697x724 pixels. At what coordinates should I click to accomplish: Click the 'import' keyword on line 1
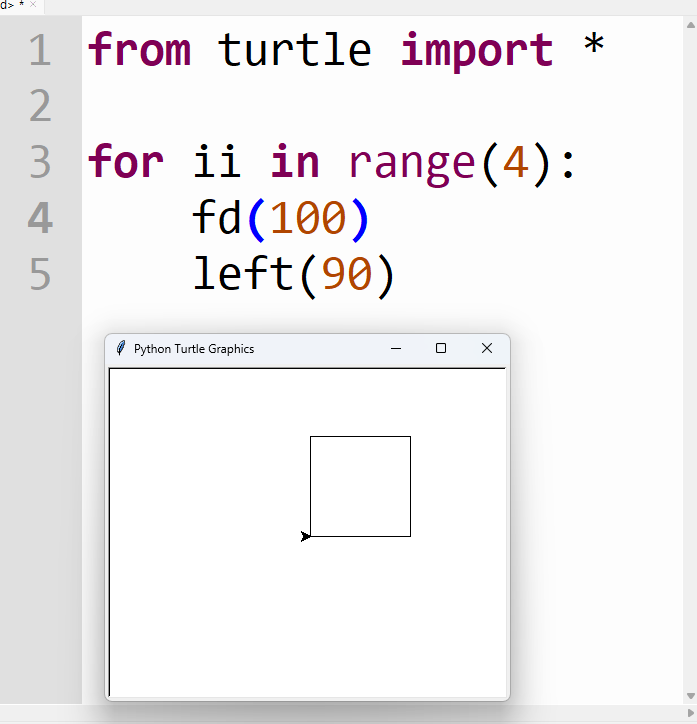477,52
